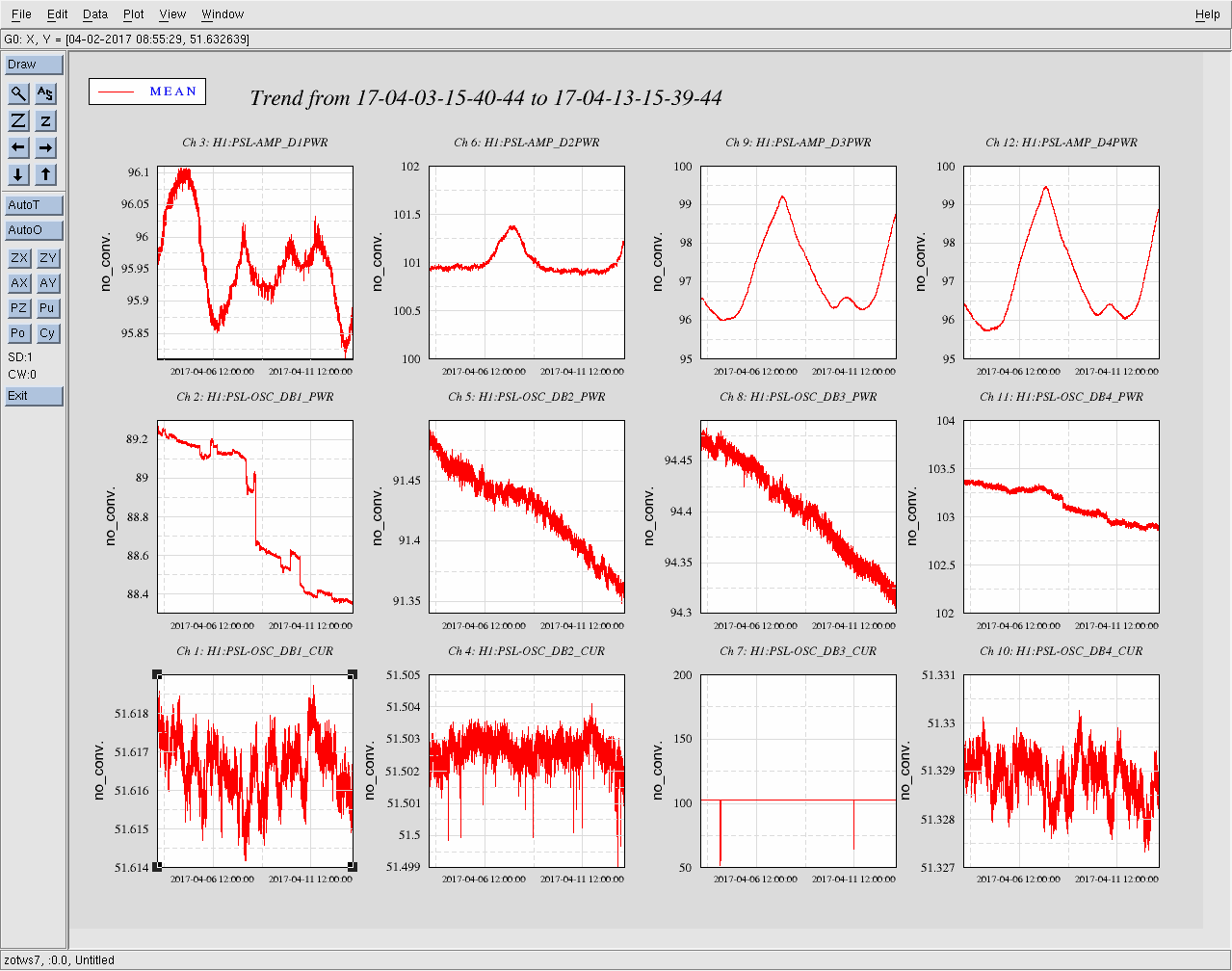The height and width of the screenshot is (971, 1232).
Task: Click the status bar text zotws7, :0.0, Untitled
Action: (60, 960)
